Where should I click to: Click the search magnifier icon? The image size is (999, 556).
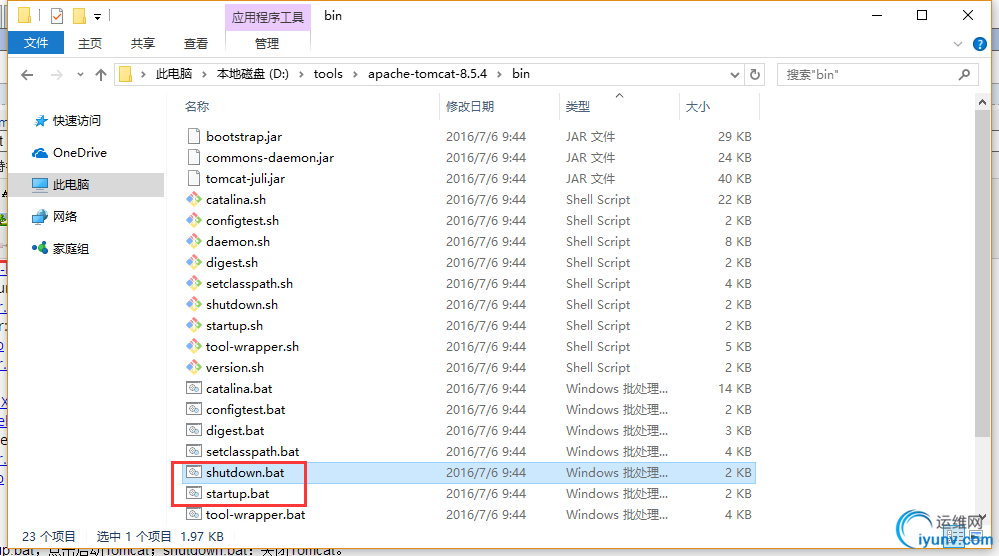point(965,75)
